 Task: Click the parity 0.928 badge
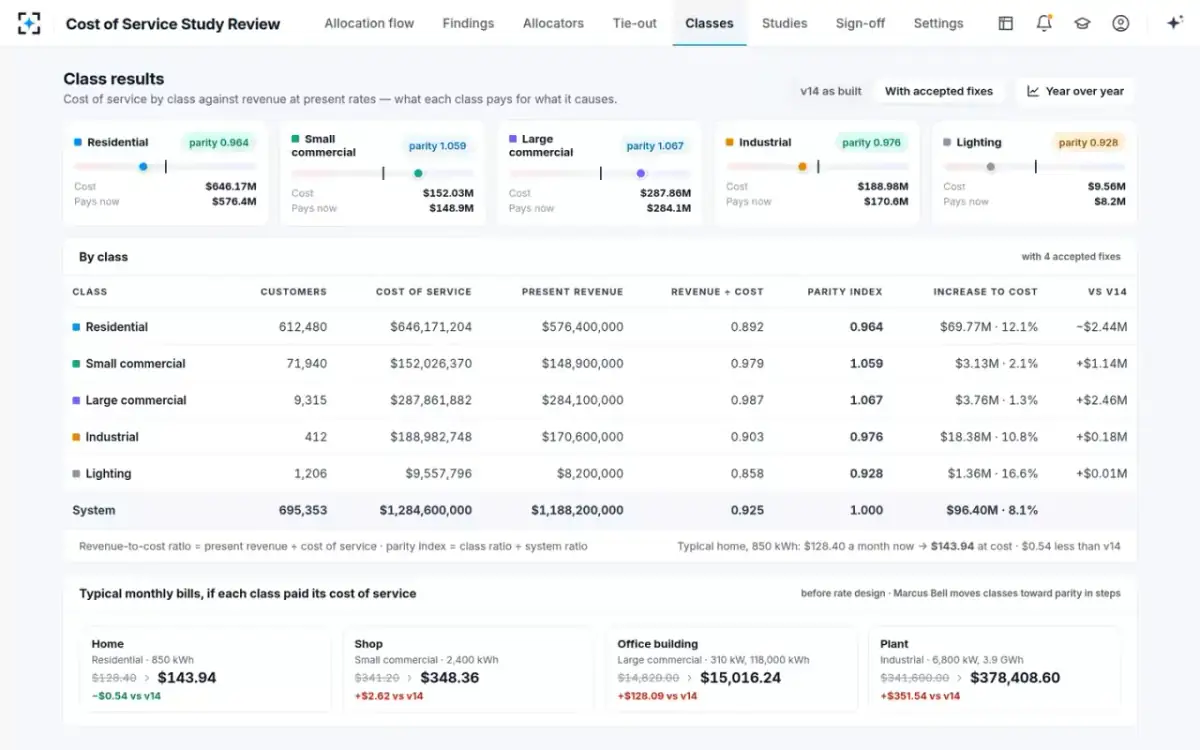1088,142
